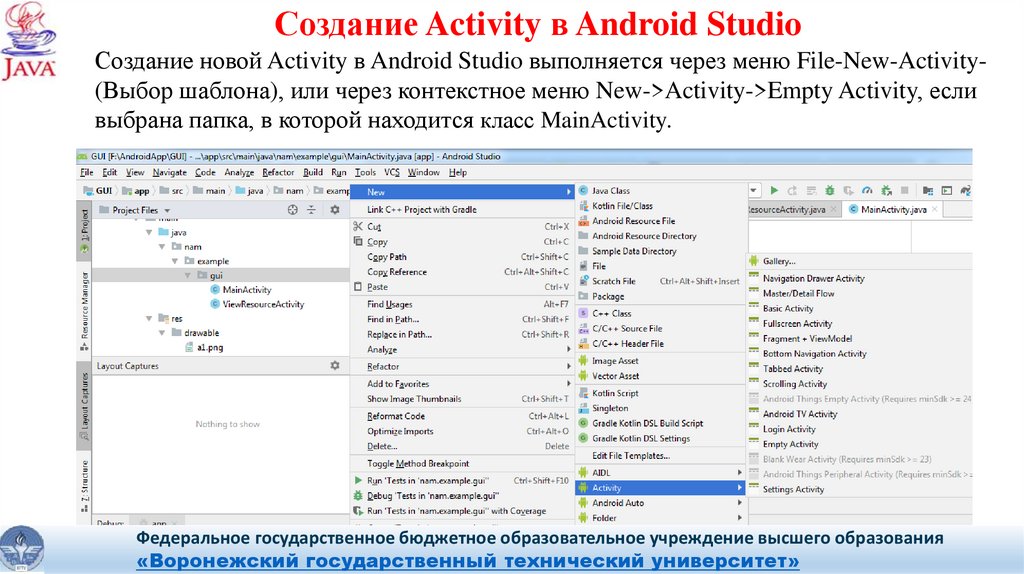Expand the Folder submenu arrow
Screen dimensions: 1024x574
pyautogui.click(x=739, y=518)
